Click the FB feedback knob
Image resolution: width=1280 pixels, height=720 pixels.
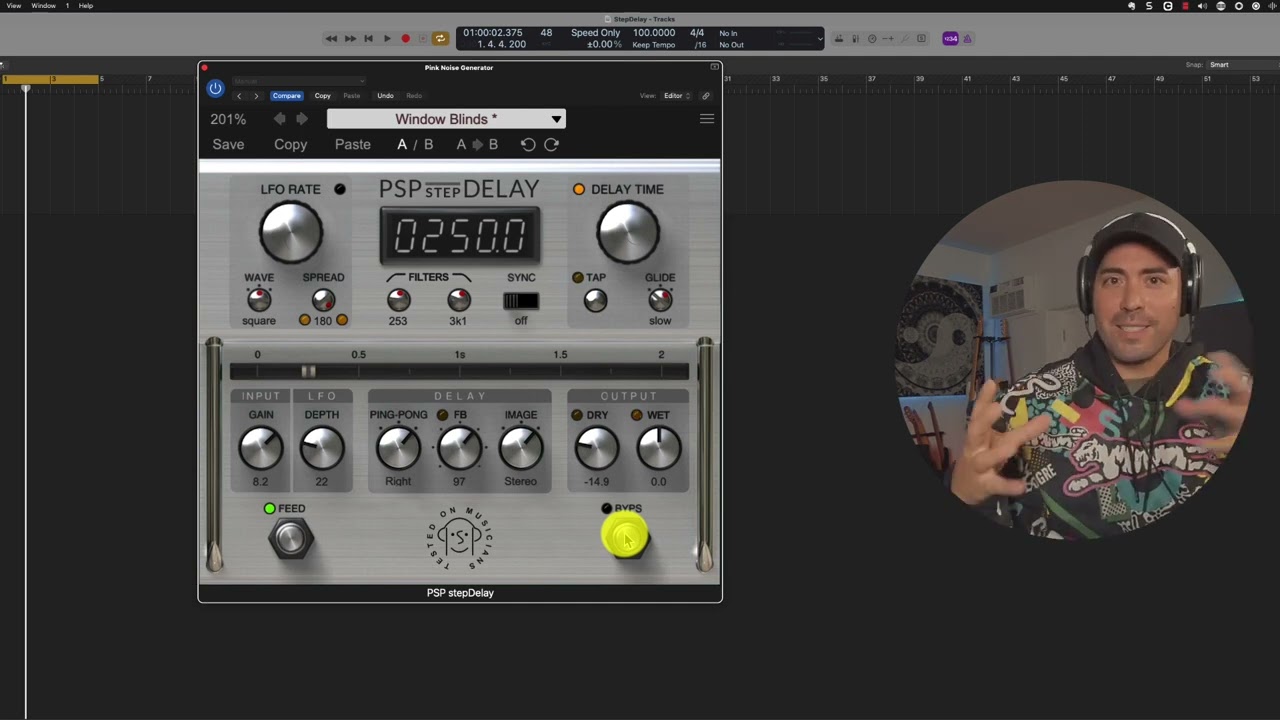[459, 449]
